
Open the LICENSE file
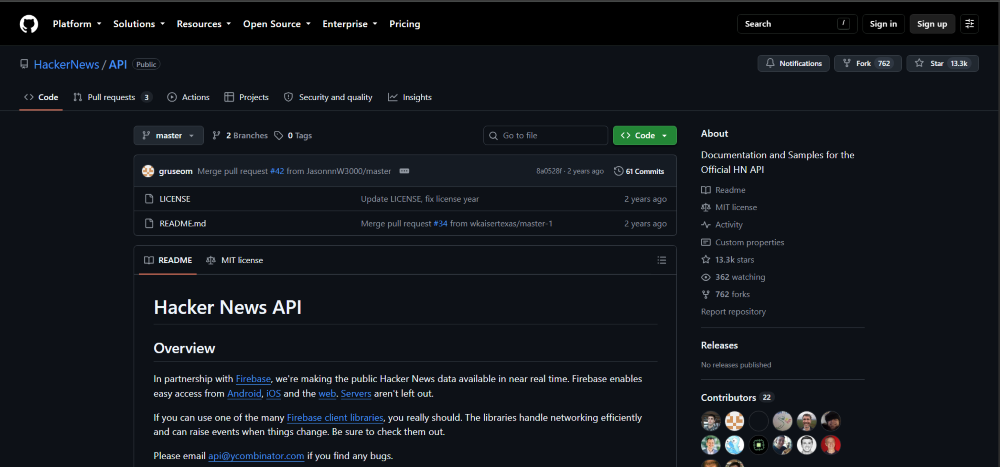coord(175,199)
